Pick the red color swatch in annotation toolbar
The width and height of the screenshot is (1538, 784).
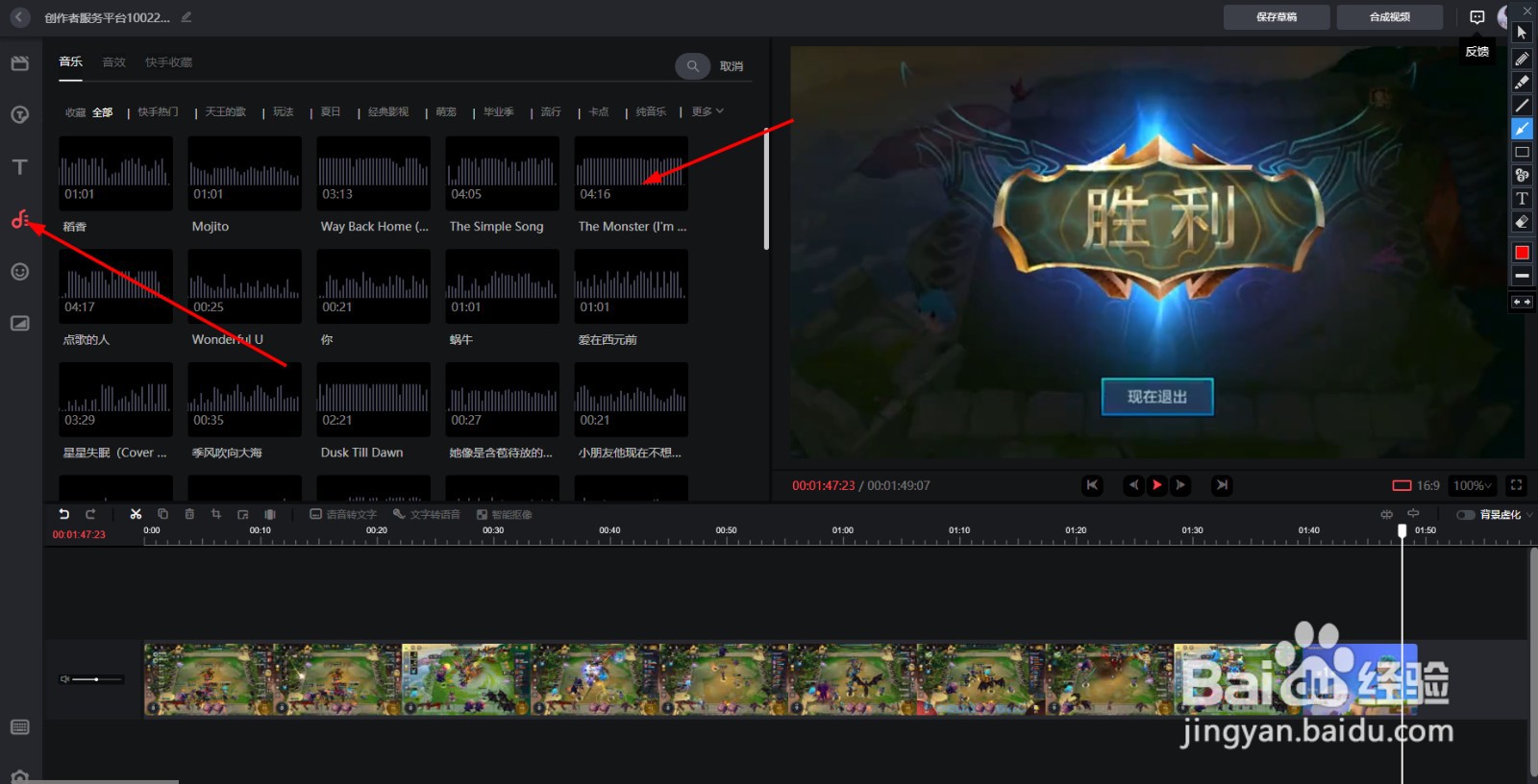coord(1522,253)
